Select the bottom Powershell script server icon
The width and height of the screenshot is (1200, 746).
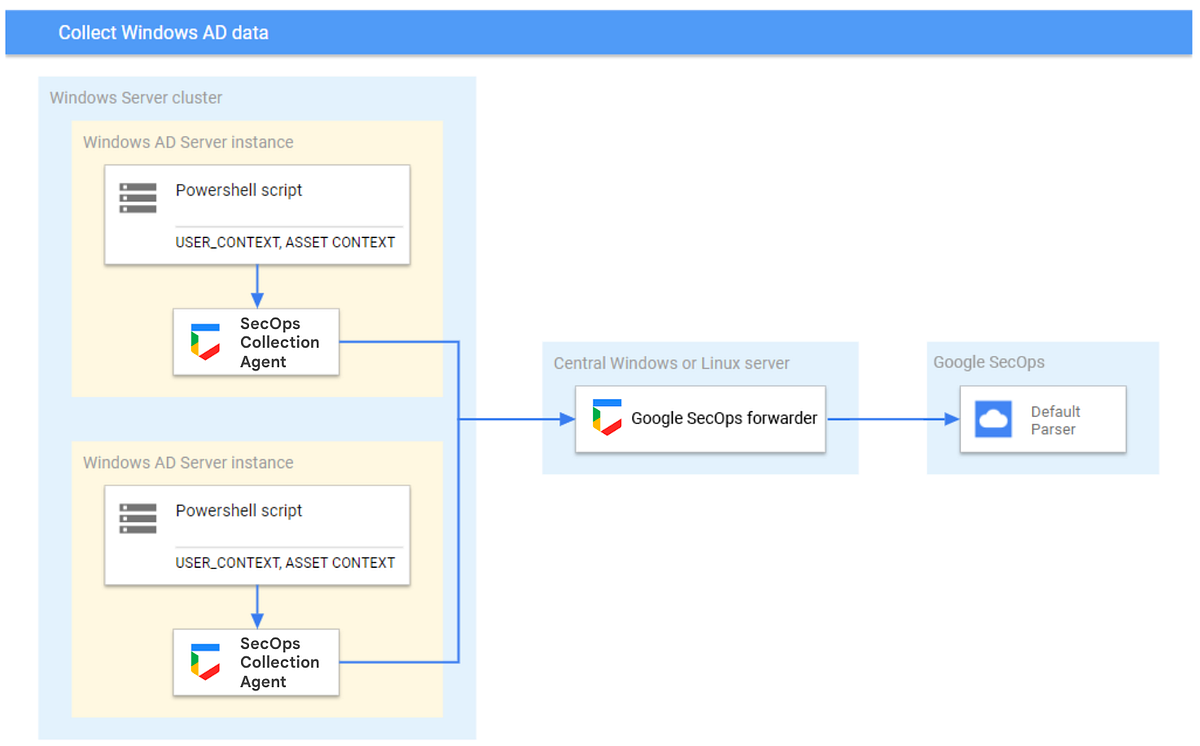point(137,517)
